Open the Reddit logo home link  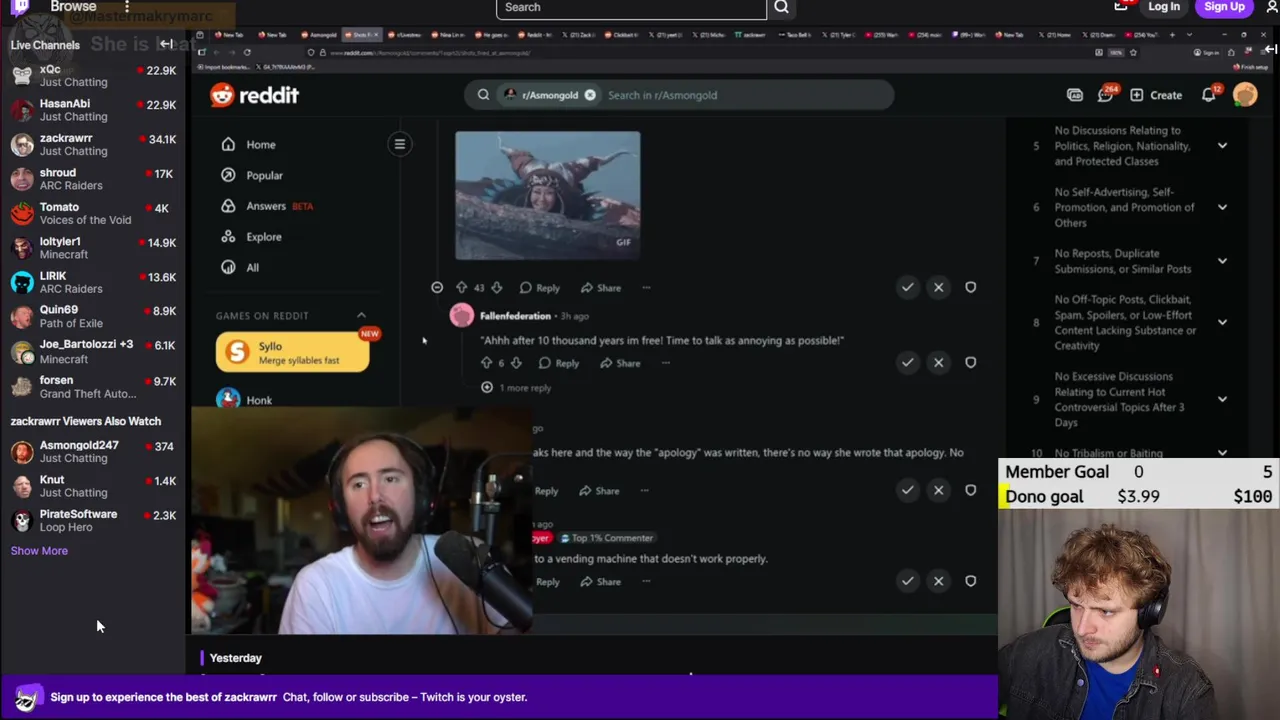point(254,95)
